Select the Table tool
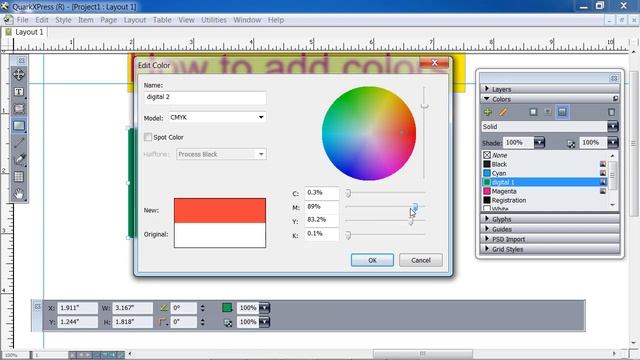 tap(19, 177)
